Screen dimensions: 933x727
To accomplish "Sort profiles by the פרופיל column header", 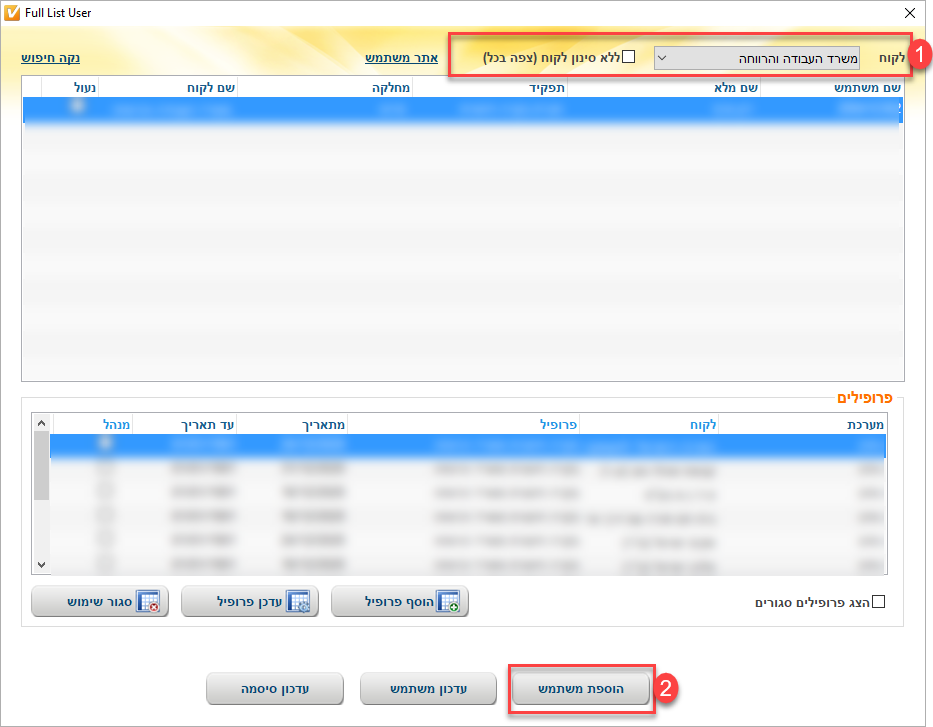I will 560,424.
